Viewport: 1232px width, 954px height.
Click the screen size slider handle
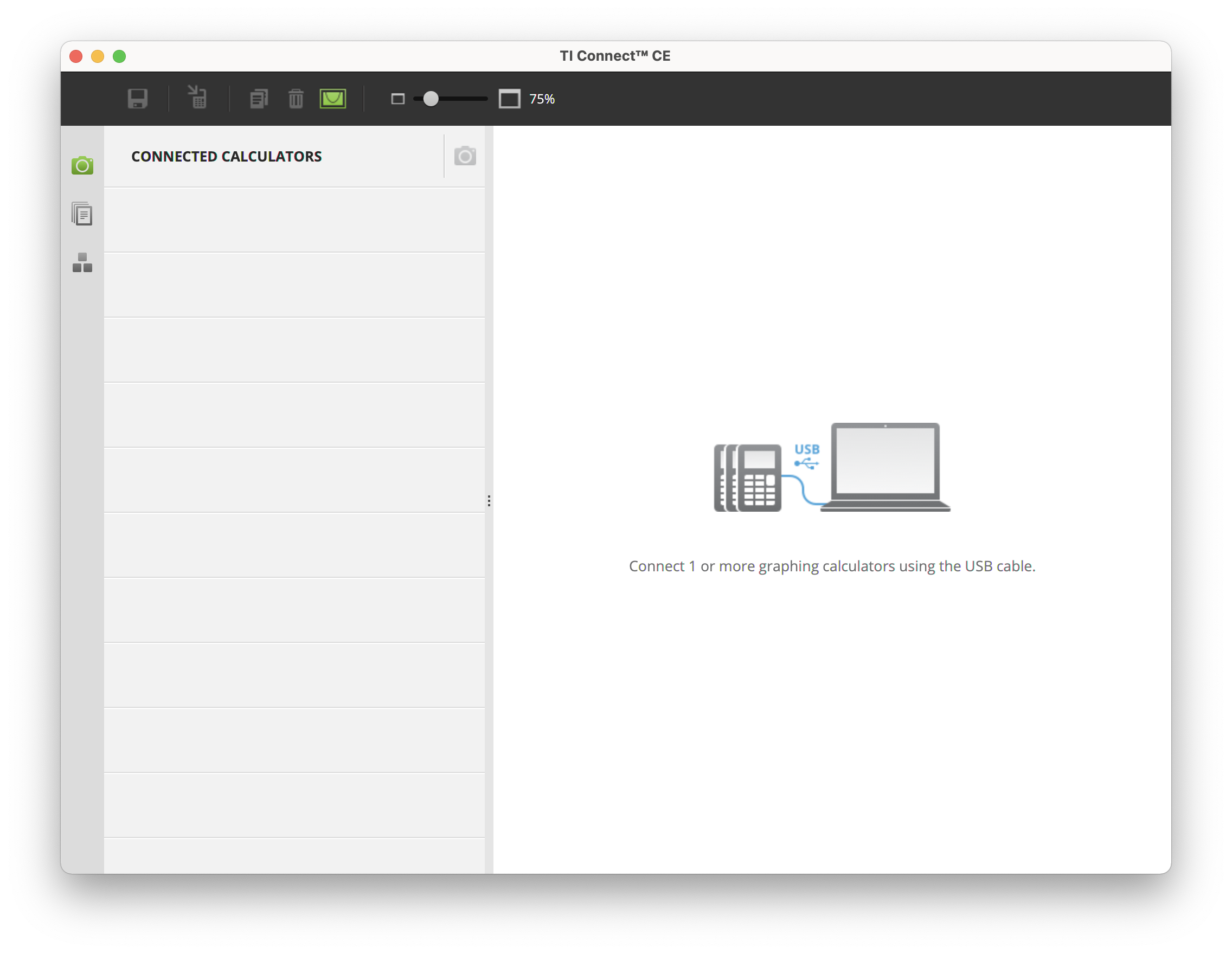tap(431, 99)
